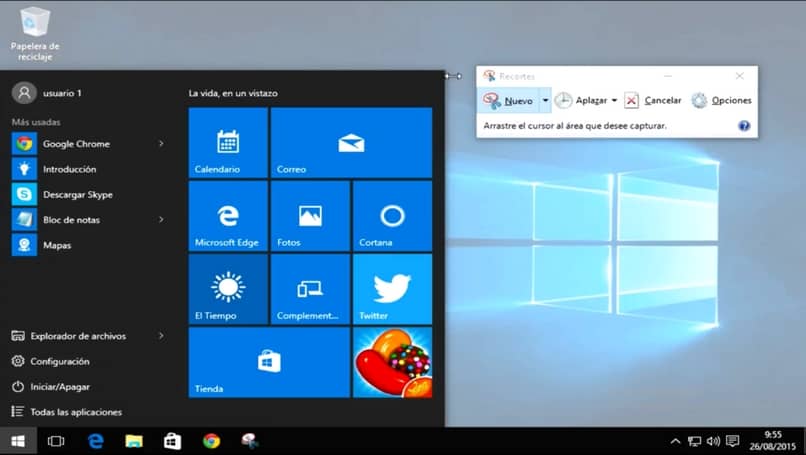Show Todas las aplicaciones list
This screenshot has height=455, width=806.
pos(67,412)
